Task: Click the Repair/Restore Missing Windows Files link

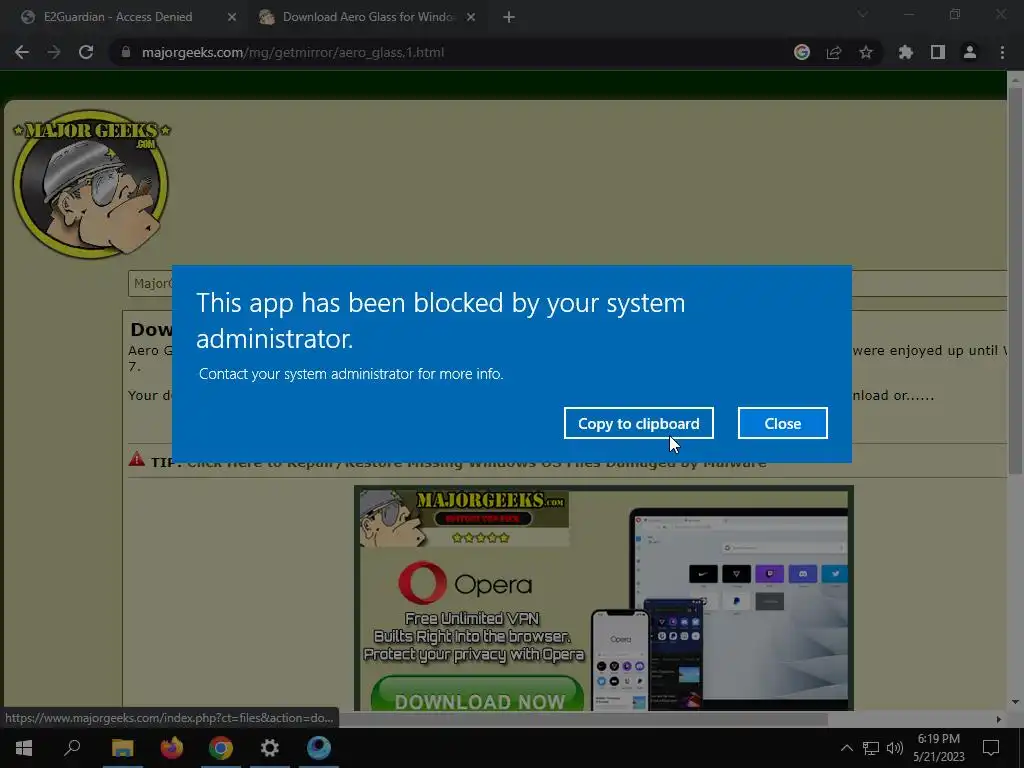Action: click(476, 462)
